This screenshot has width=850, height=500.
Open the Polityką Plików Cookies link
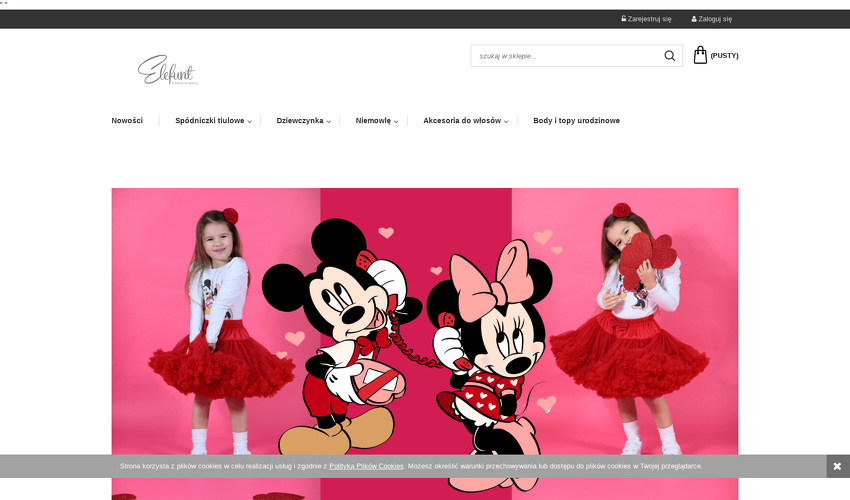pyautogui.click(x=366, y=466)
